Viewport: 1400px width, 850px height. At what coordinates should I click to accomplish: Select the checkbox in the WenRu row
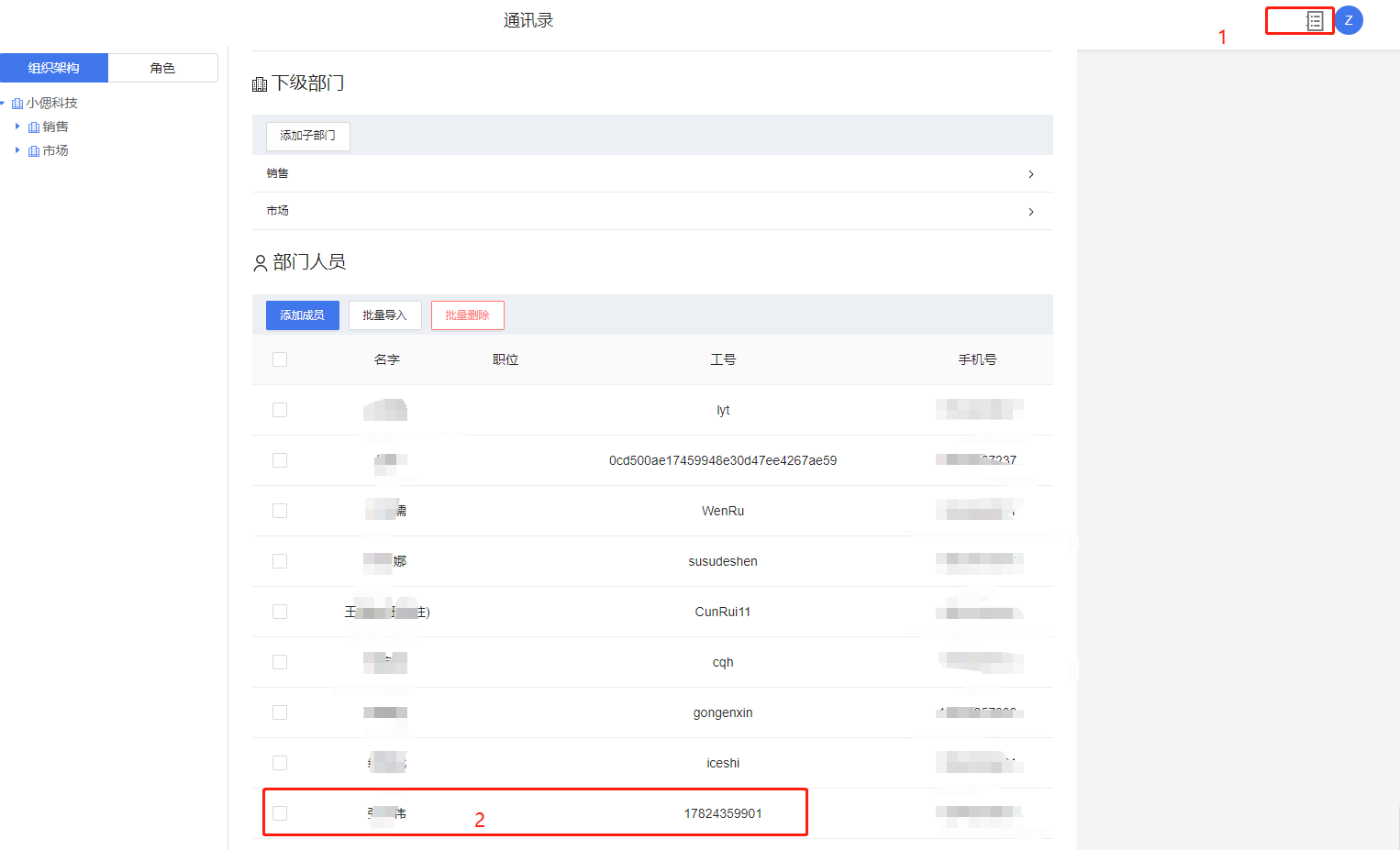point(280,511)
